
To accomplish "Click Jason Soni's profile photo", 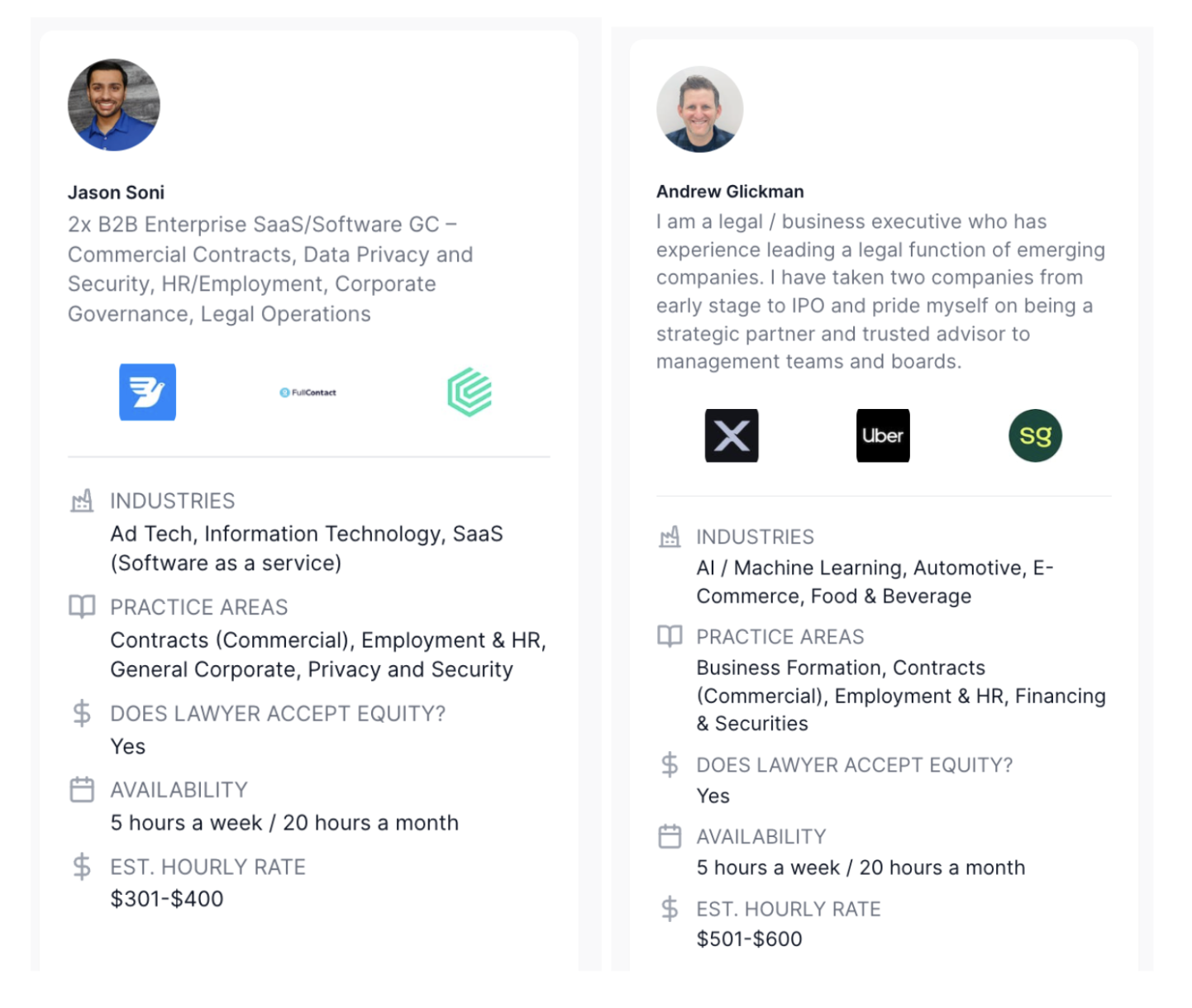I will (114, 105).
